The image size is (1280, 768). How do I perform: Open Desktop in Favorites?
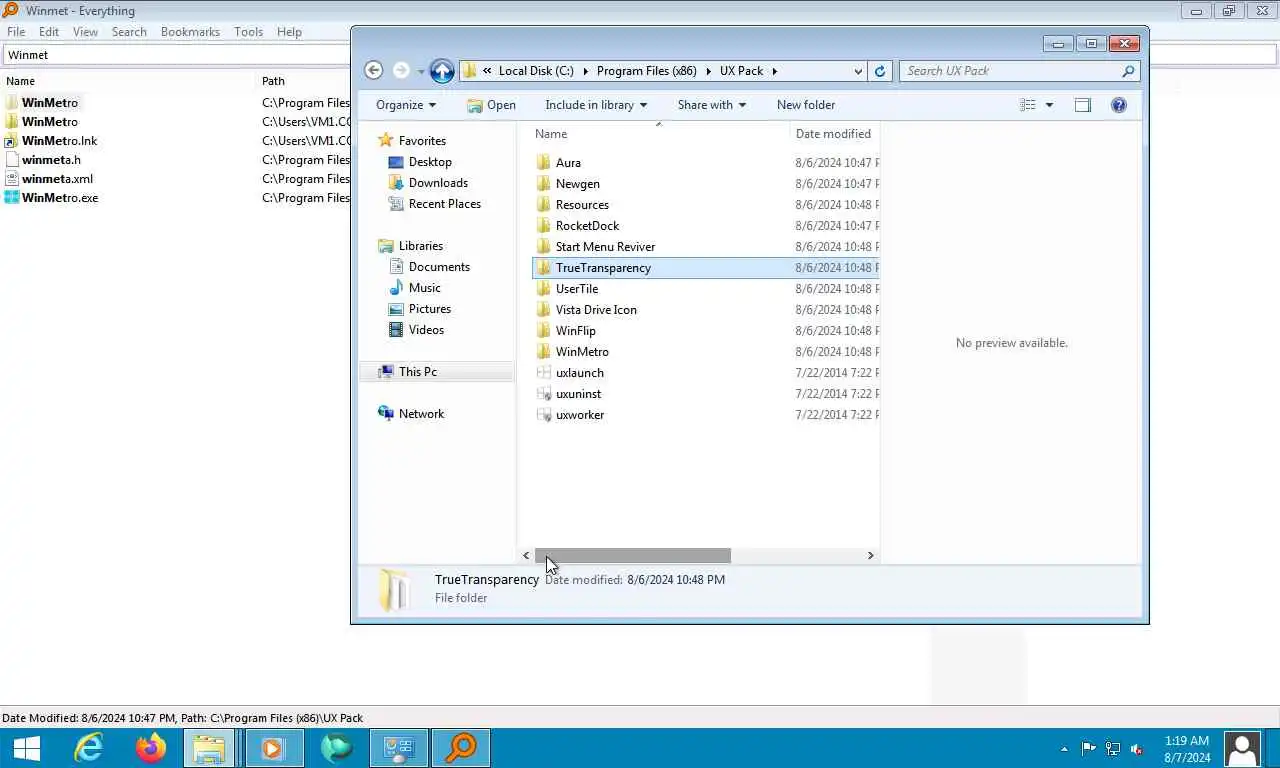pos(430,162)
